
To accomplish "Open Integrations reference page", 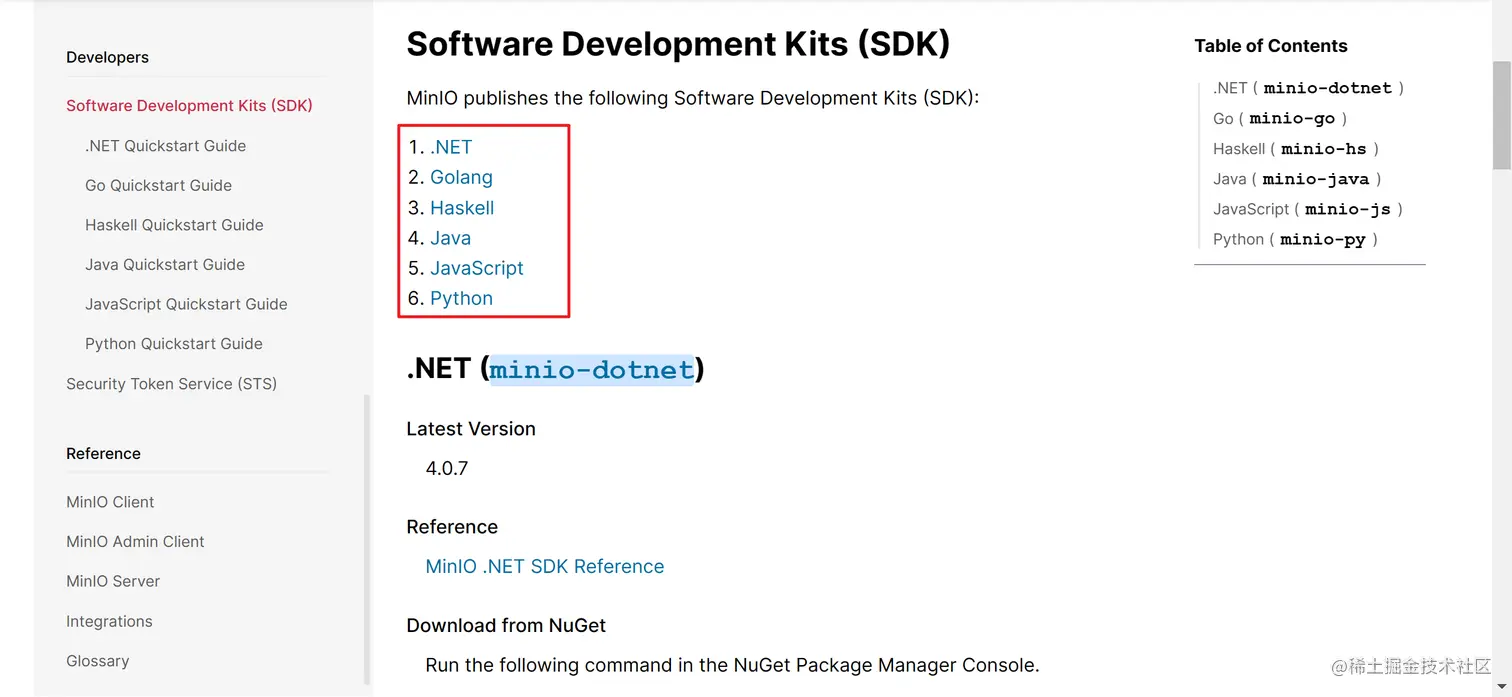I will [x=109, y=621].
